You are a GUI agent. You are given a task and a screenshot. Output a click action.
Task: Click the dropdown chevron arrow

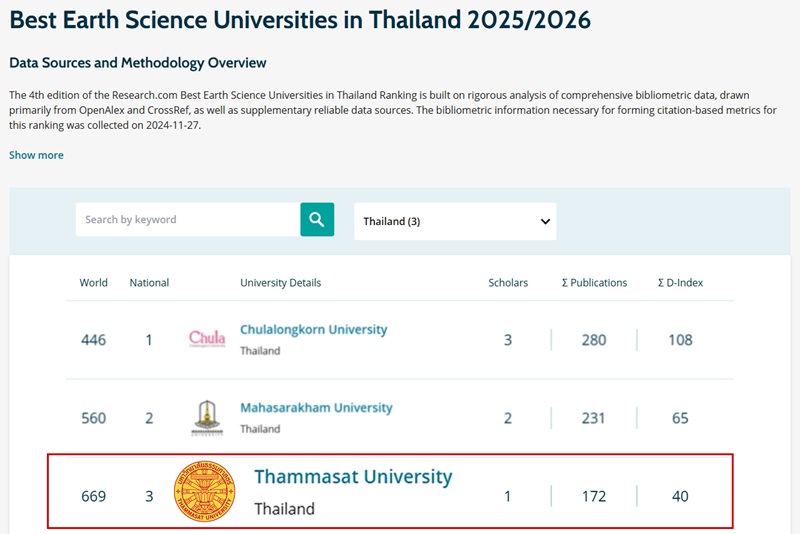pos(545,221)
